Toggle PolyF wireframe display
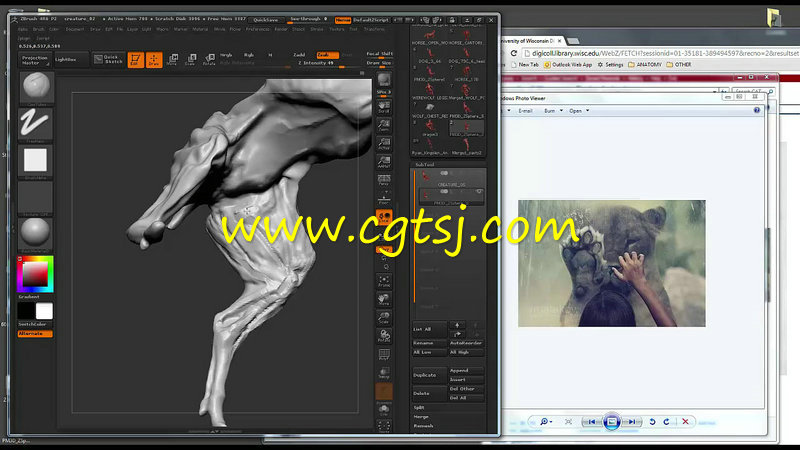The width and height of the screenshot is (800, 450). (x=384, y=355)
